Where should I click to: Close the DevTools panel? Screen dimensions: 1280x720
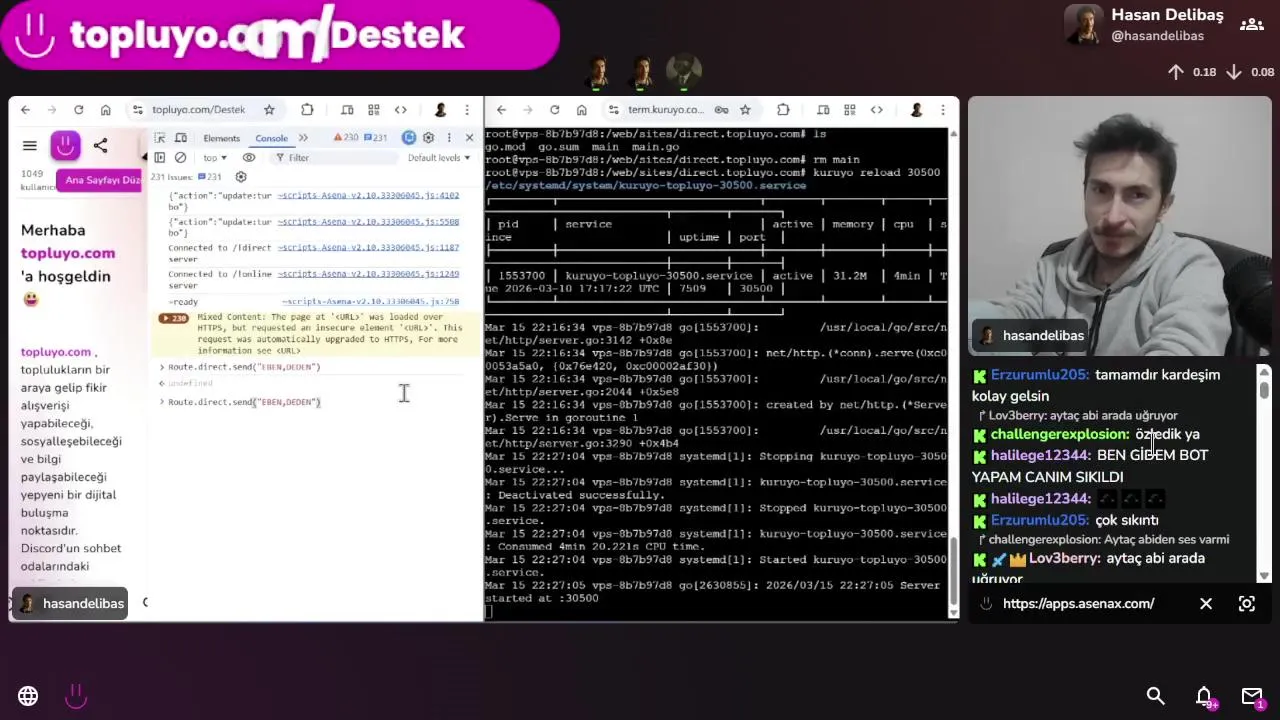coord(469,138)
